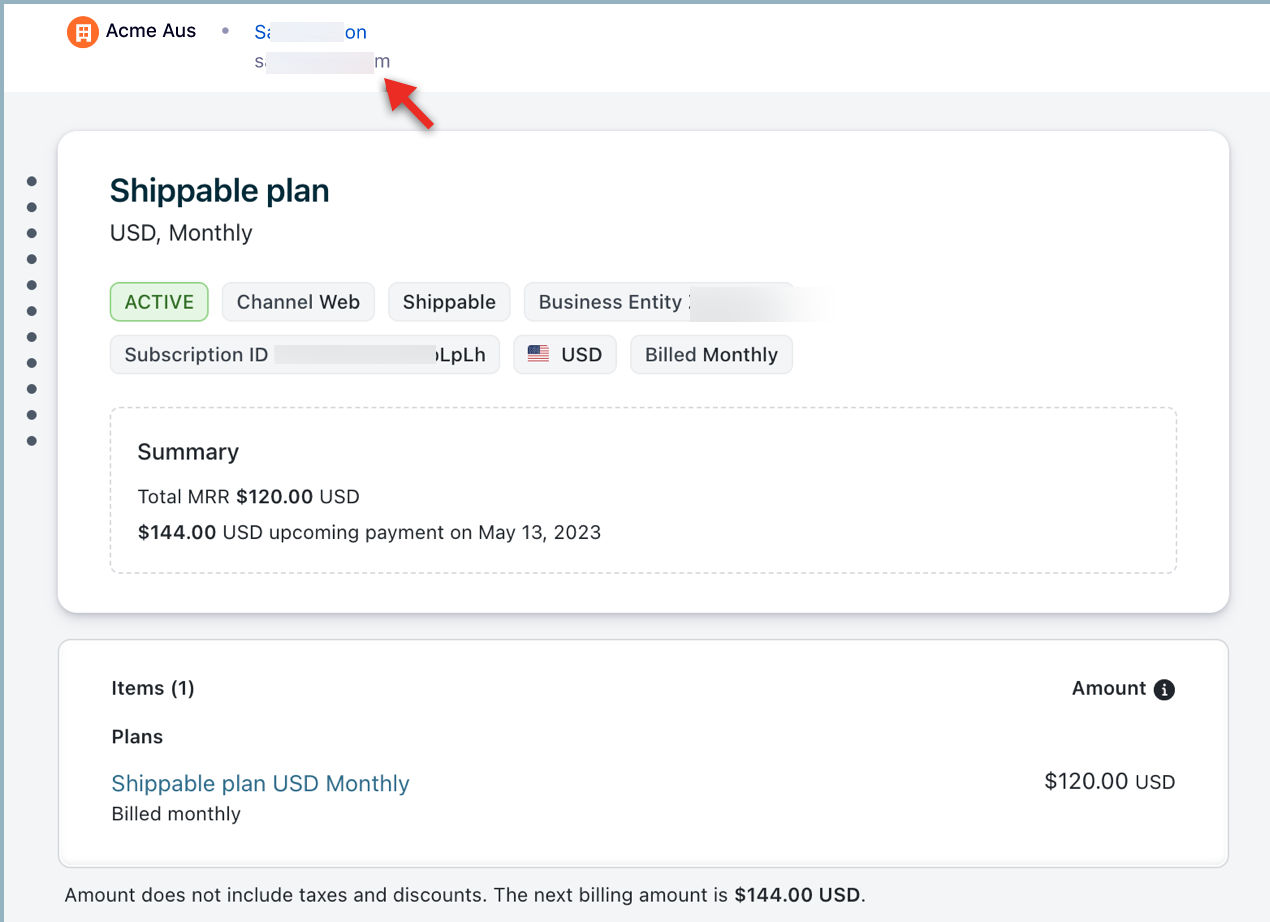Click the orange Acme Aus building icon
This screenshot has height=922, width=1270.
tap(83, 32)
